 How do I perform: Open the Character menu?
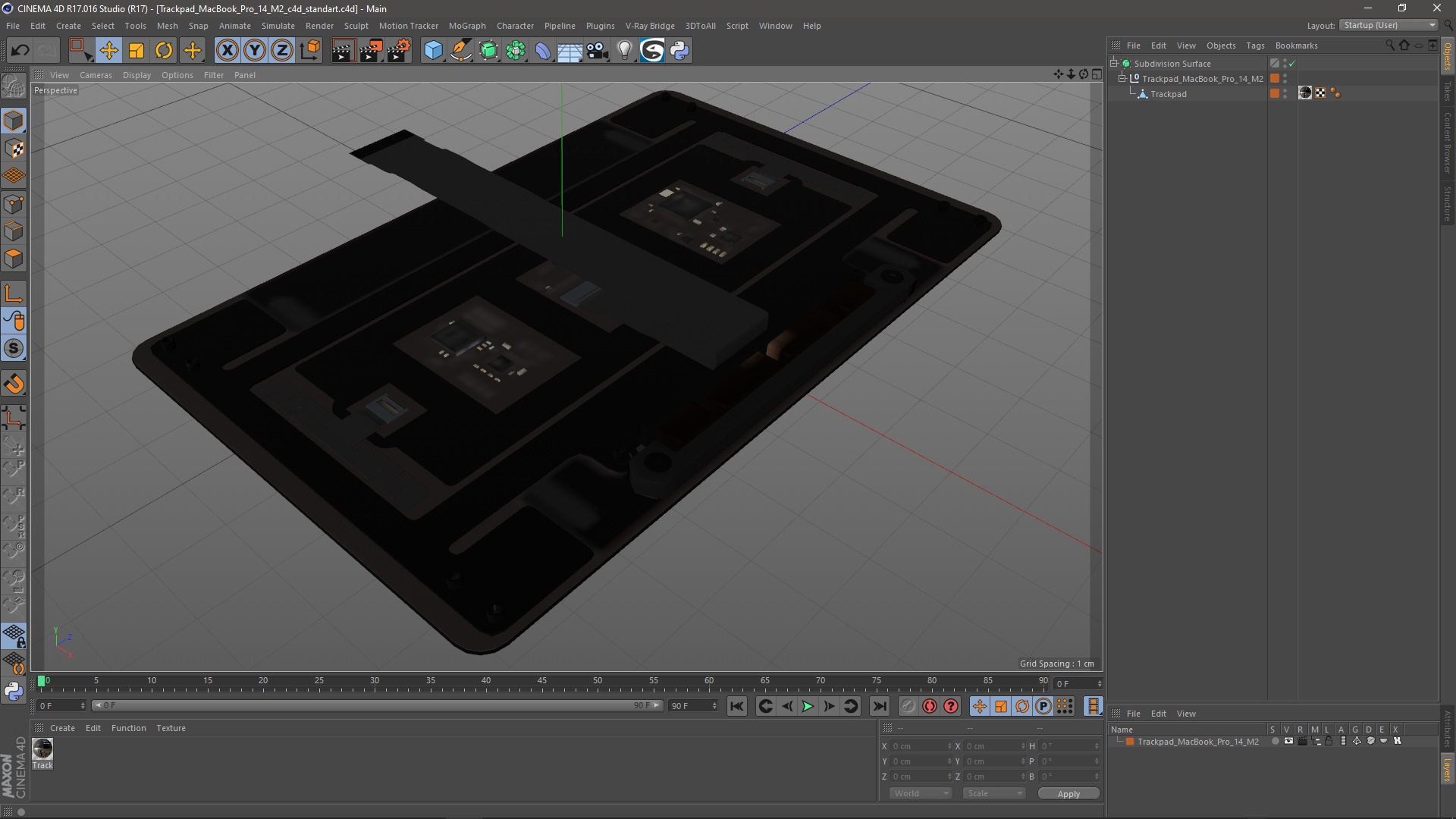pyautogui.click(x=515, y=26)
